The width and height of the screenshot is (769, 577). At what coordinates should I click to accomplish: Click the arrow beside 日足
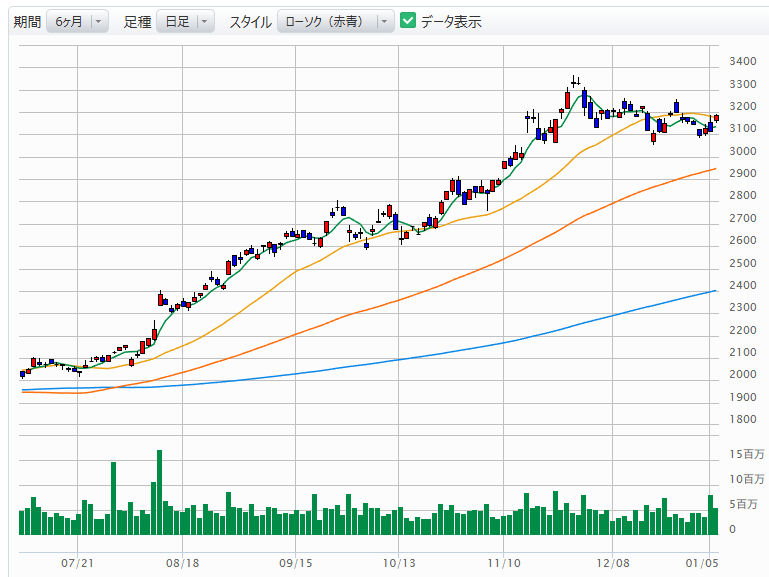click(204, 21)
